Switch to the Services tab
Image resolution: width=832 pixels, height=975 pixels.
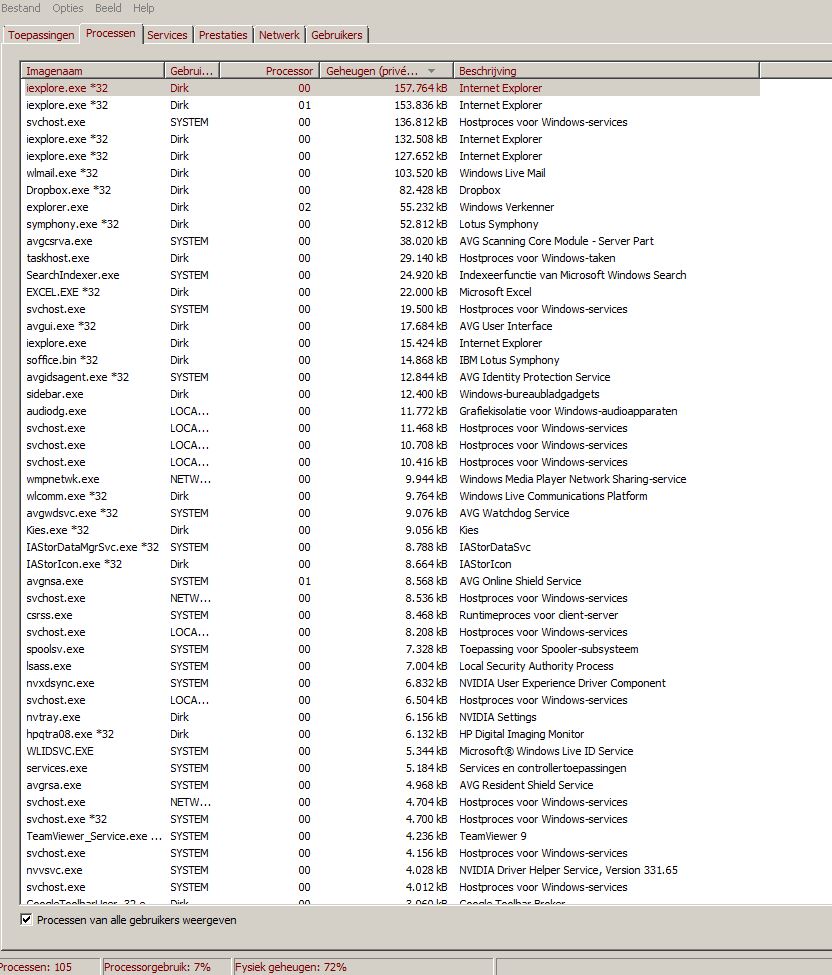tap(167, 35)
